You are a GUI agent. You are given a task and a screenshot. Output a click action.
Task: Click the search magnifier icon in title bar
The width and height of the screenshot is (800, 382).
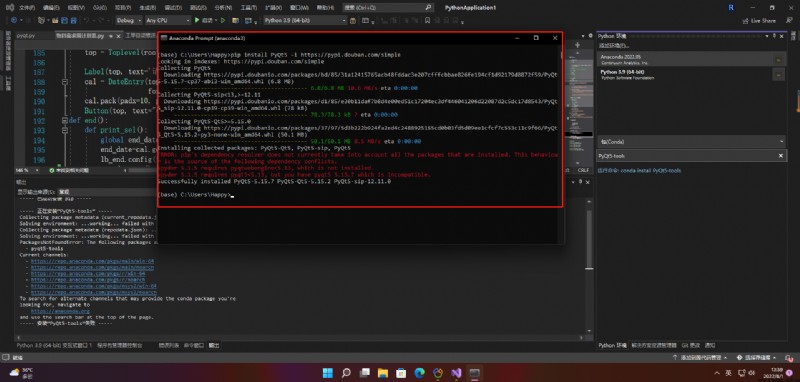pos(428,8)
